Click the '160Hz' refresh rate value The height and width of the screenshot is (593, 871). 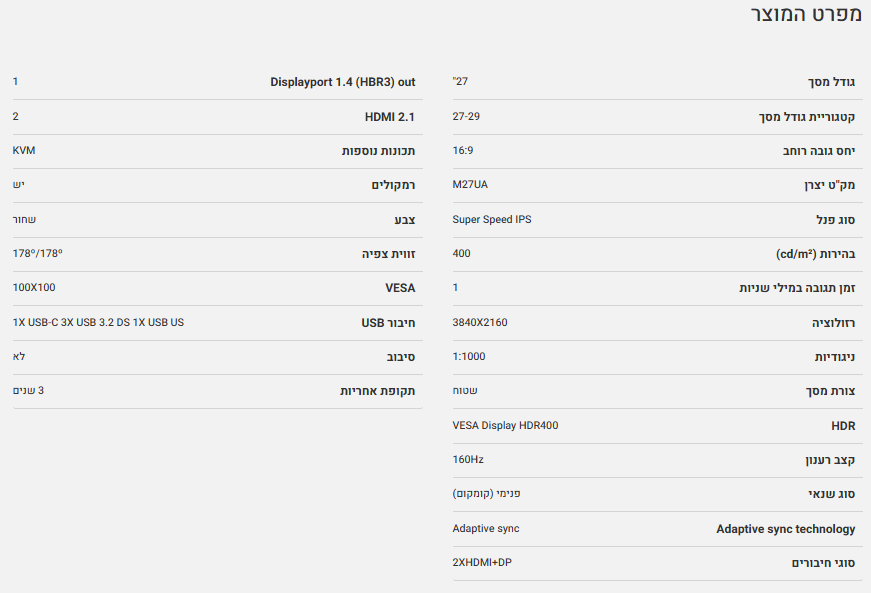[468, 459]
